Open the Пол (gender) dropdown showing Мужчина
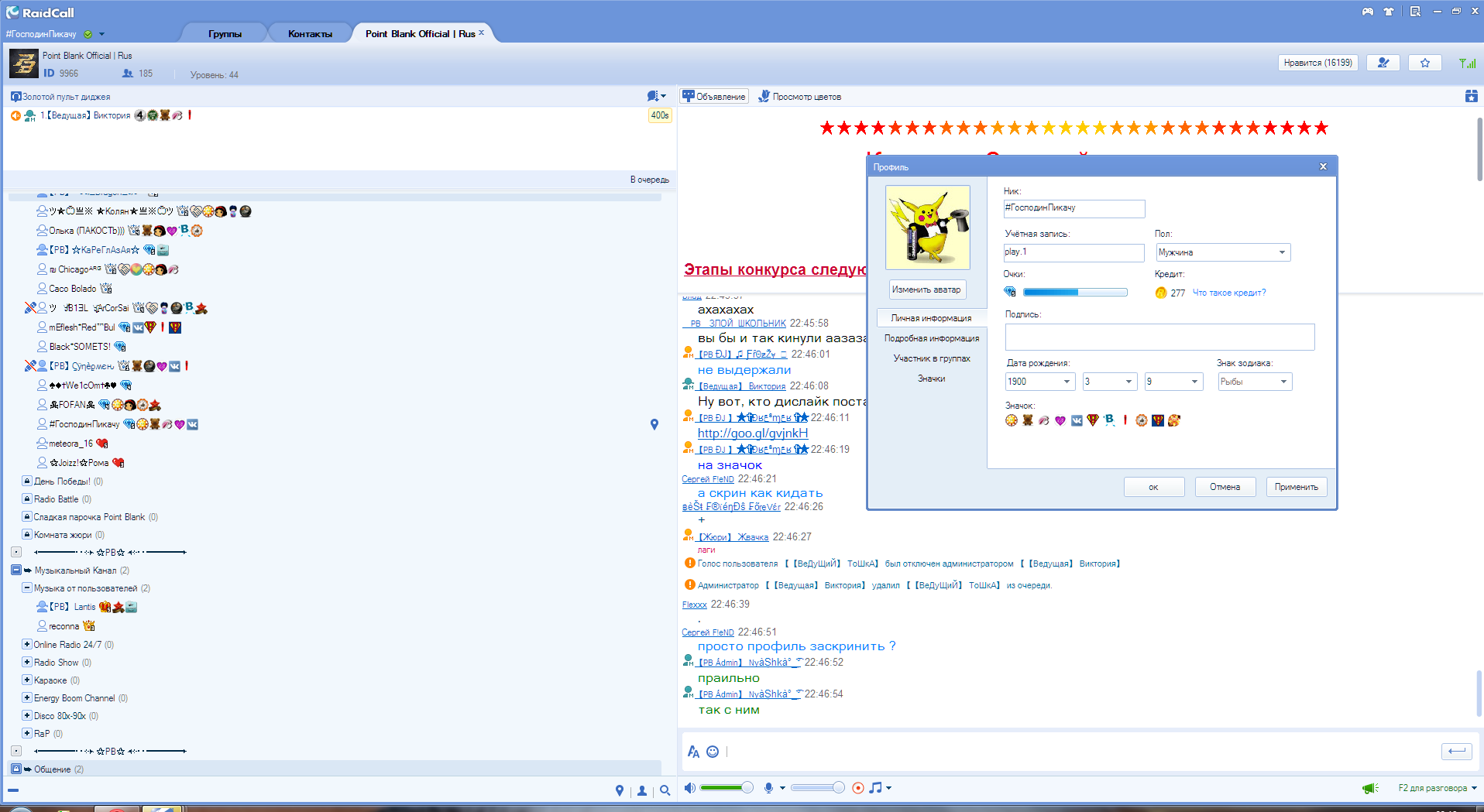Screen dimensions: 1484x812 point(1223,252)
